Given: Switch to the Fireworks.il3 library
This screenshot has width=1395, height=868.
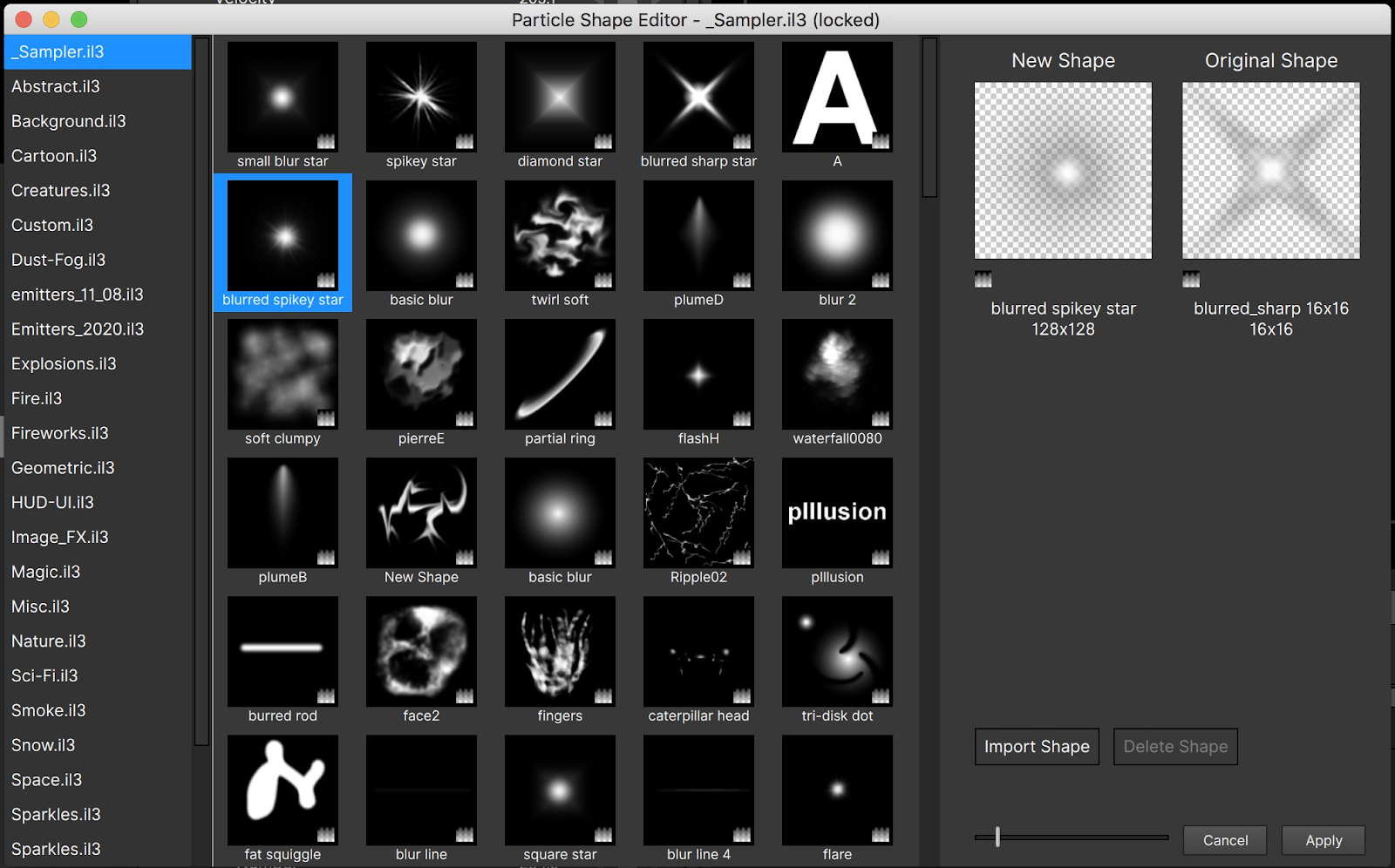Looking at the screenshot, I should pos(60,433).
